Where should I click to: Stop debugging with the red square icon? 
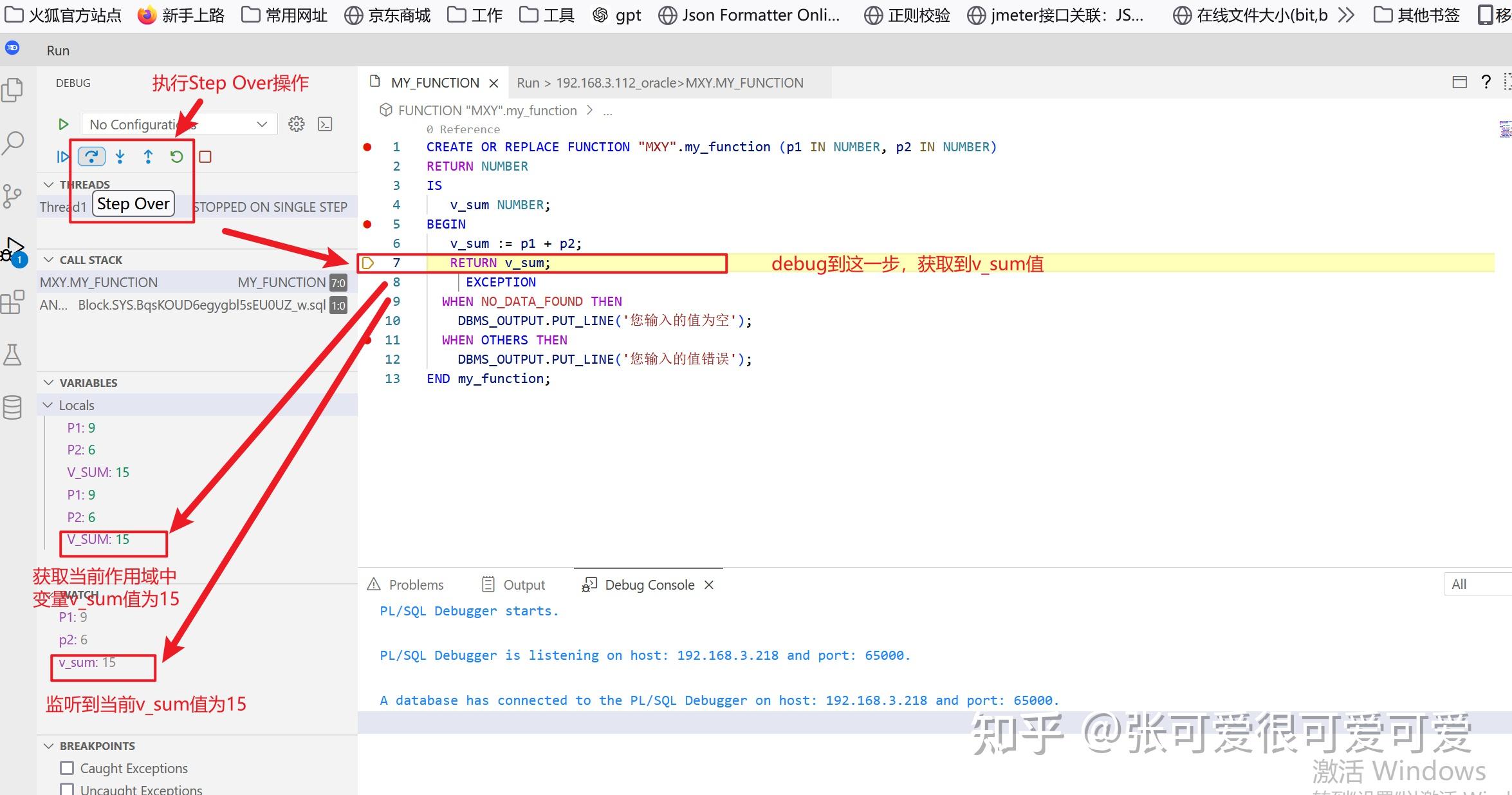[205, 156]
